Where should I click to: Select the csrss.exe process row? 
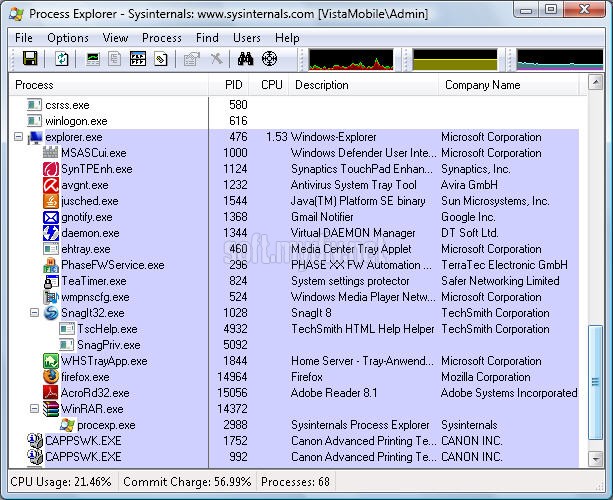(293, 105)
